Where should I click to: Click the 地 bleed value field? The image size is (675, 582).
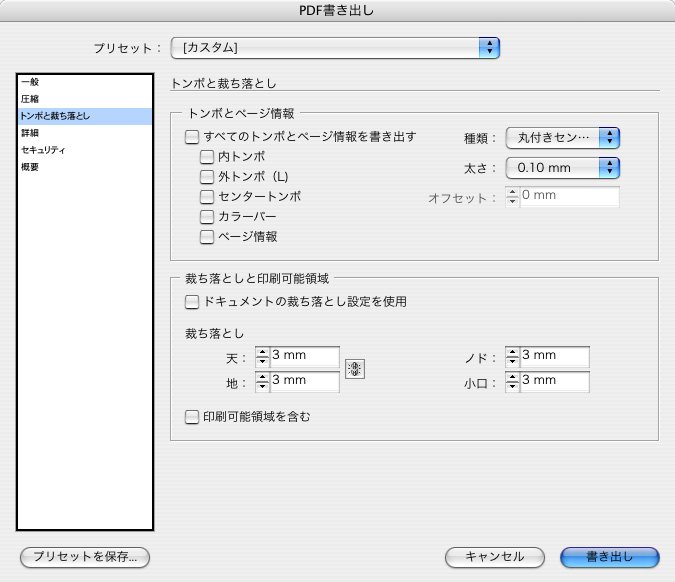pos(304,381)
